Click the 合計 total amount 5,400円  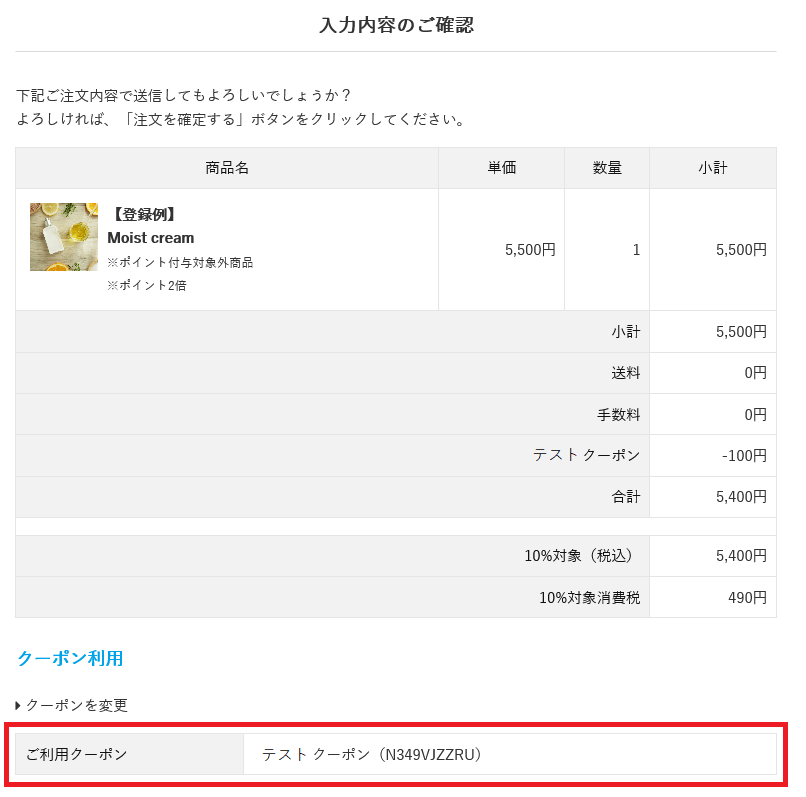(742, 496)
